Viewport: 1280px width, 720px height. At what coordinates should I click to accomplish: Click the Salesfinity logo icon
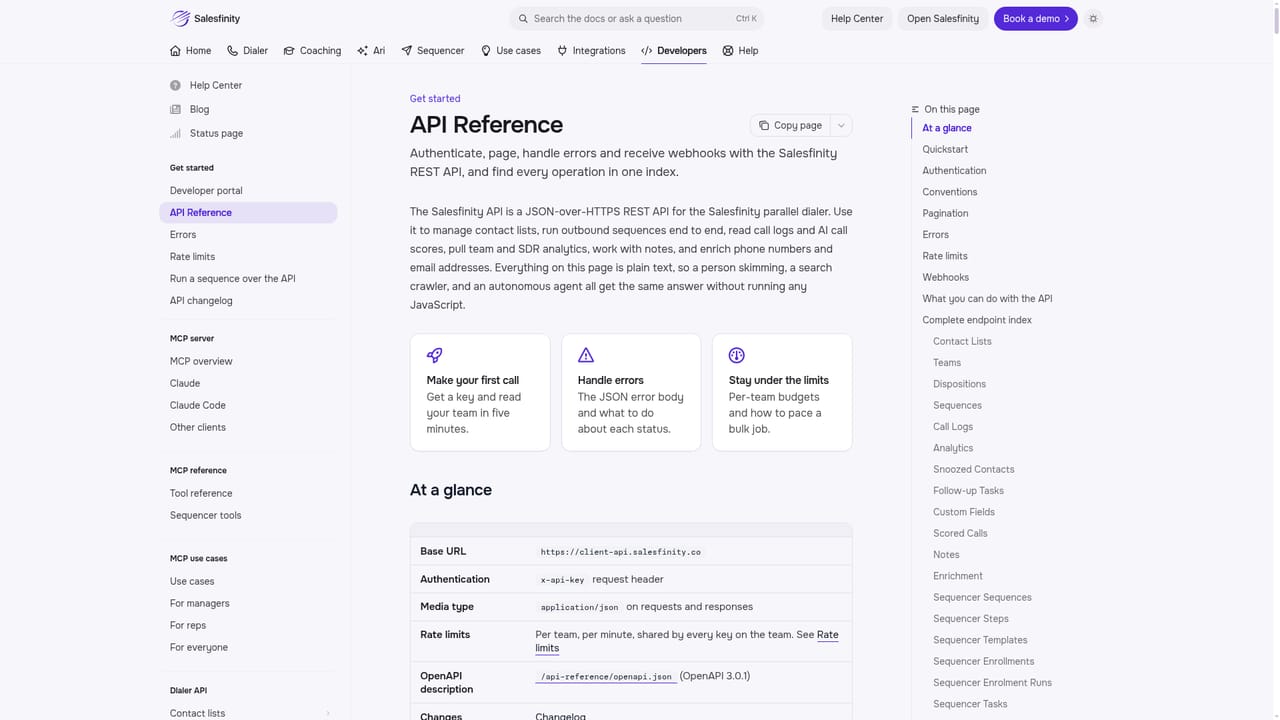pos(180,18)
